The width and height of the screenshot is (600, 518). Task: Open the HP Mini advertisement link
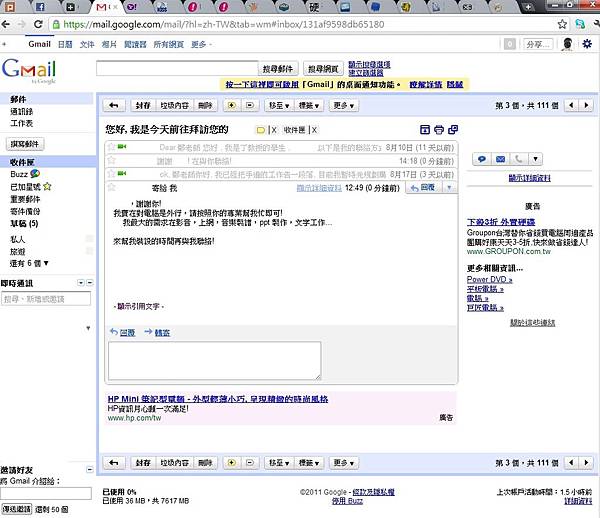(x=218, y=399)
